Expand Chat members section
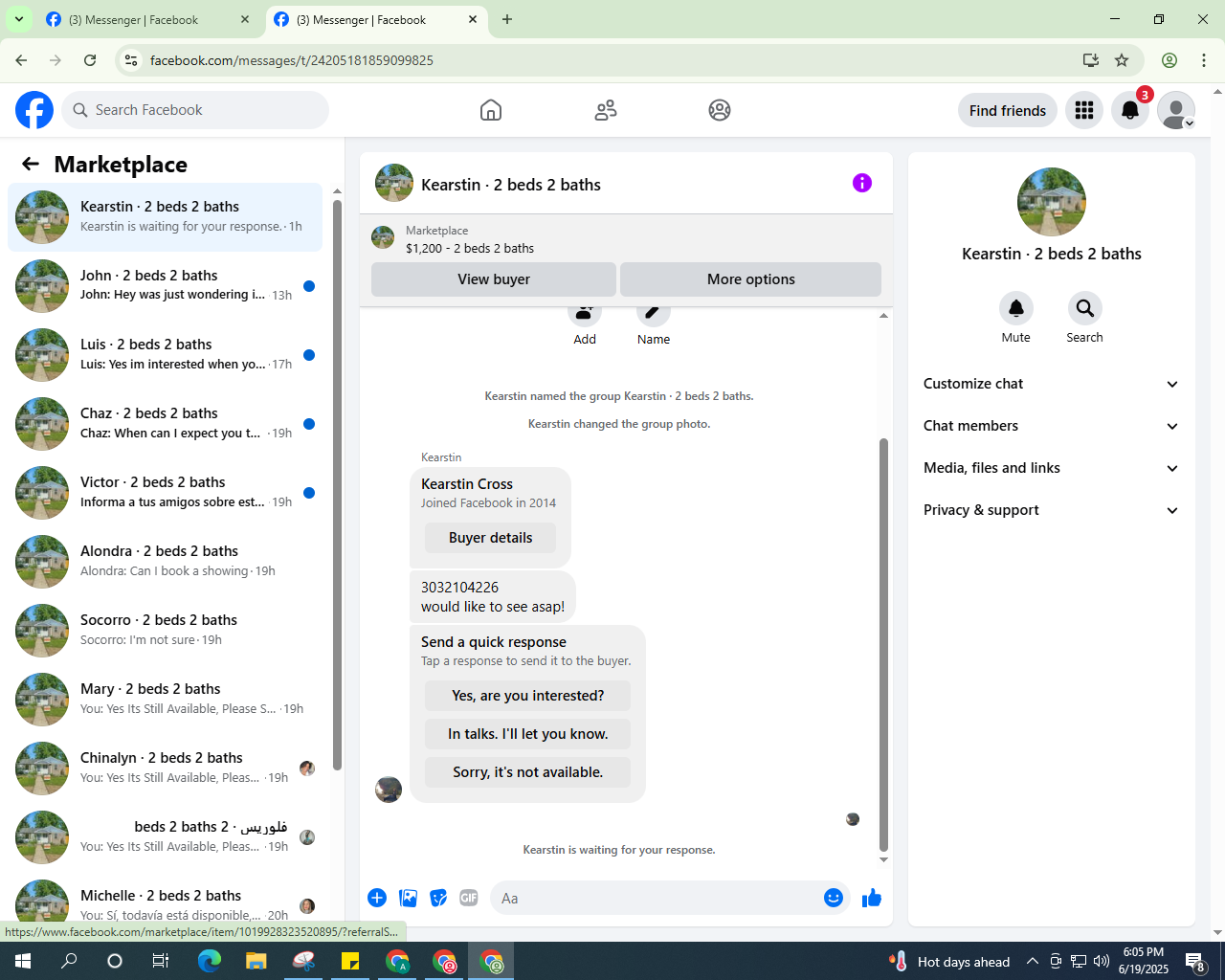 coord(1051,426)
